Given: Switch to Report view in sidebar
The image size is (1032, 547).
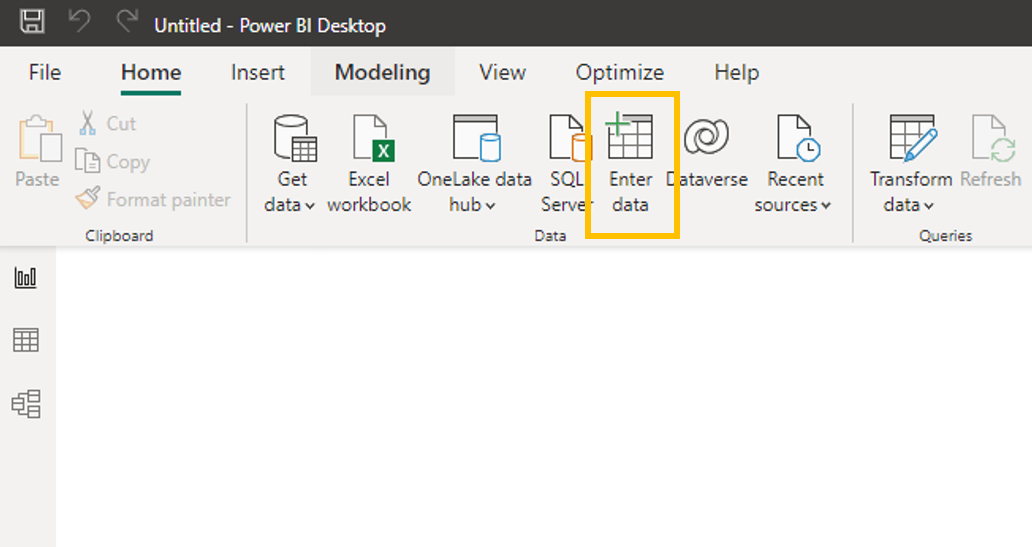Looking at the screenshot, I should click(x=26, y=277).
